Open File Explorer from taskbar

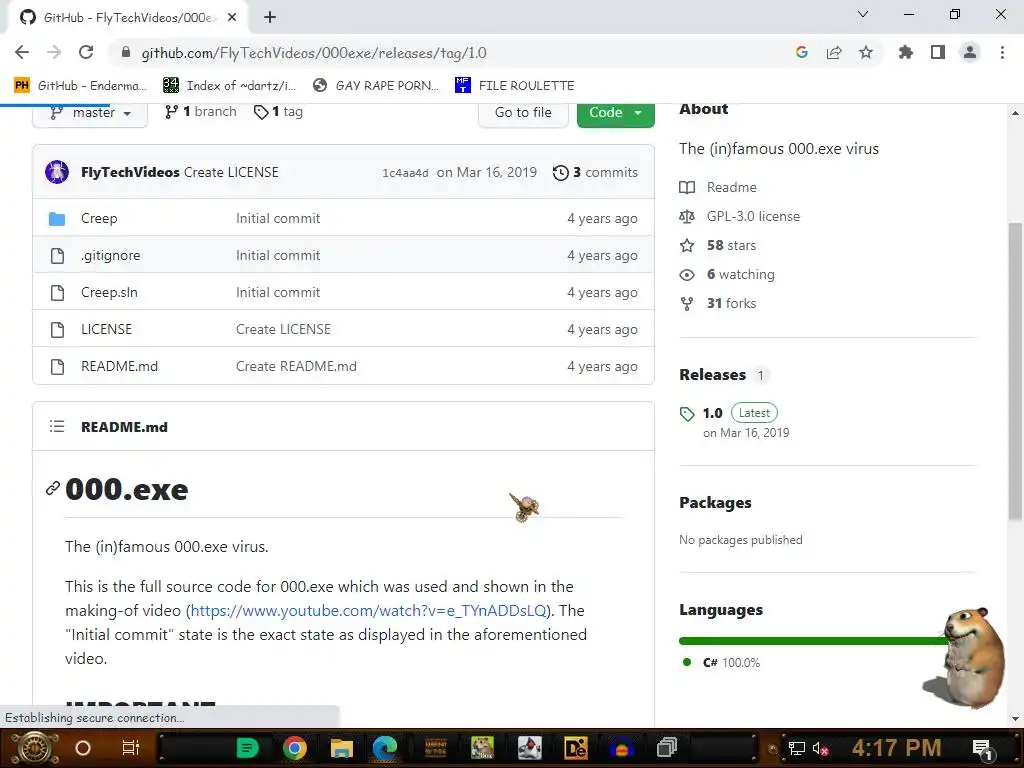click(341, 748)
